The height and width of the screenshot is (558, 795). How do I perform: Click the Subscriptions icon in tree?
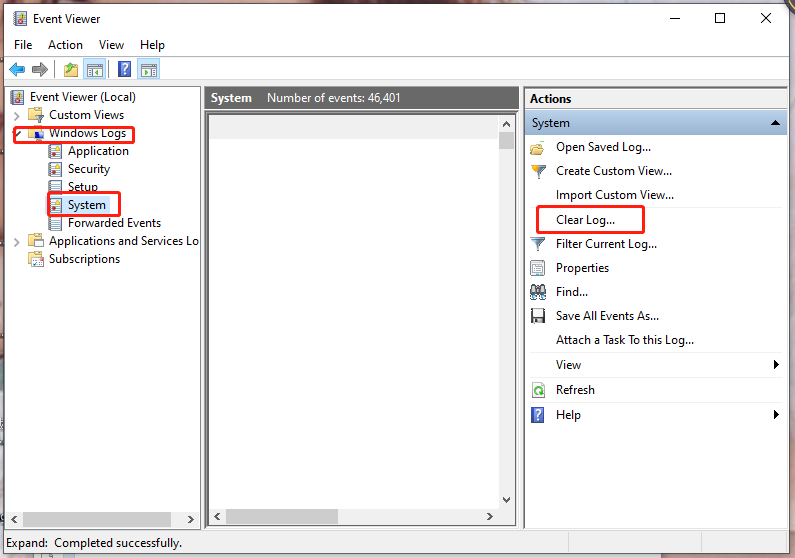(x=36, y=259)
